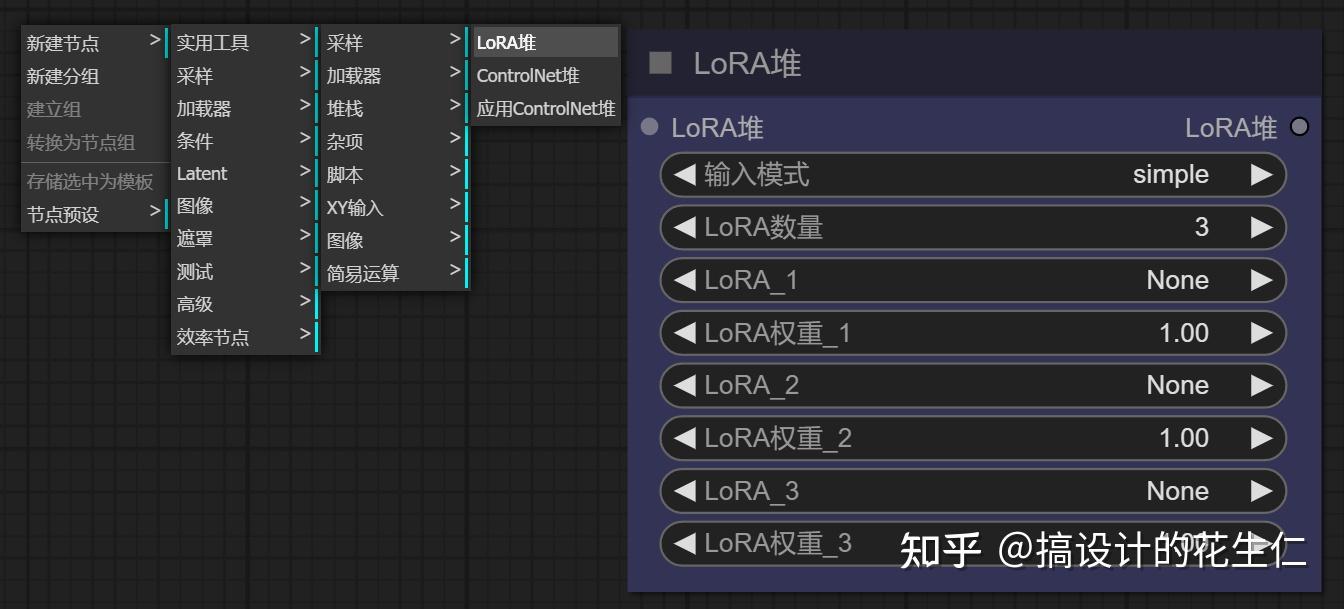Screen dimensions: 1344x609
Task: Click the left arrow on LoRA_2 widget
Action: pos(684,385)
